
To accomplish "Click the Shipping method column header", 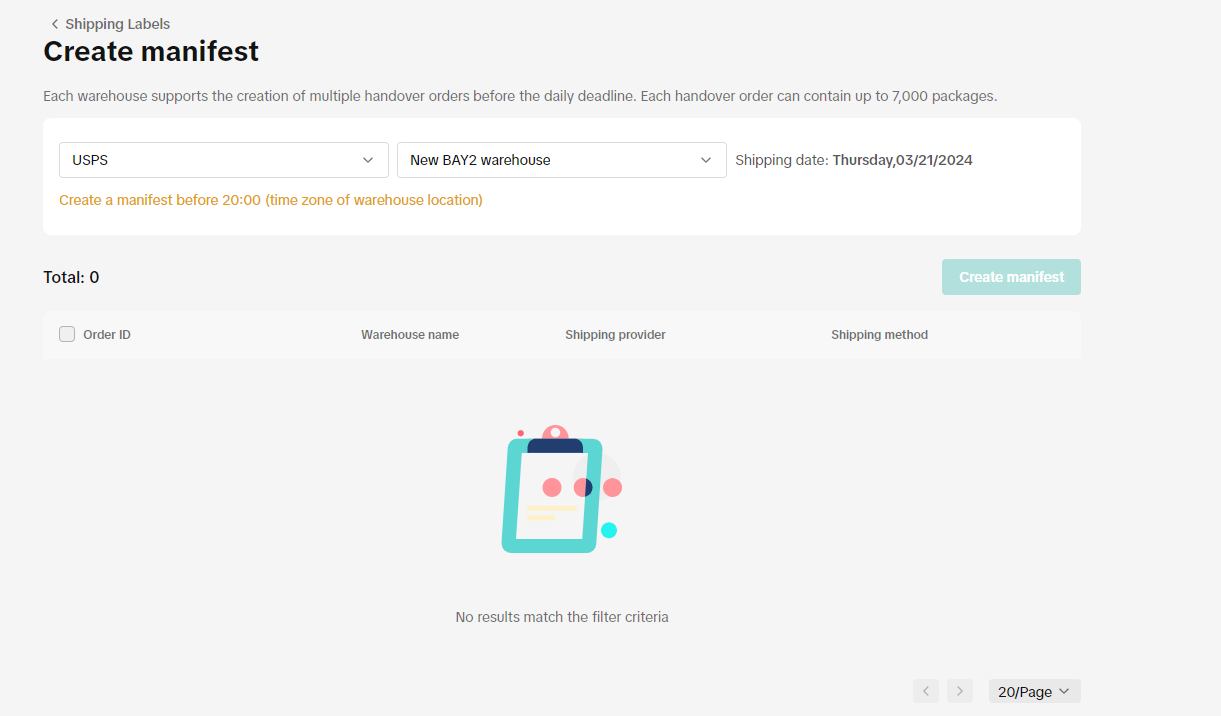I will 879,335.
